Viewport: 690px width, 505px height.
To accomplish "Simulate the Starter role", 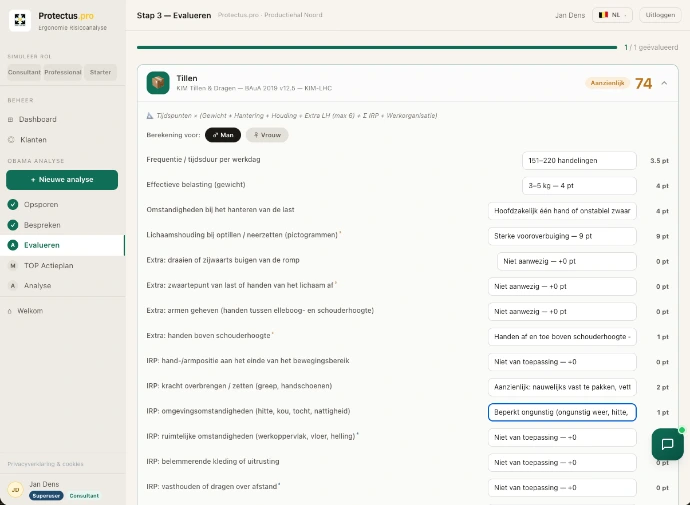I will tap(100, 72).
